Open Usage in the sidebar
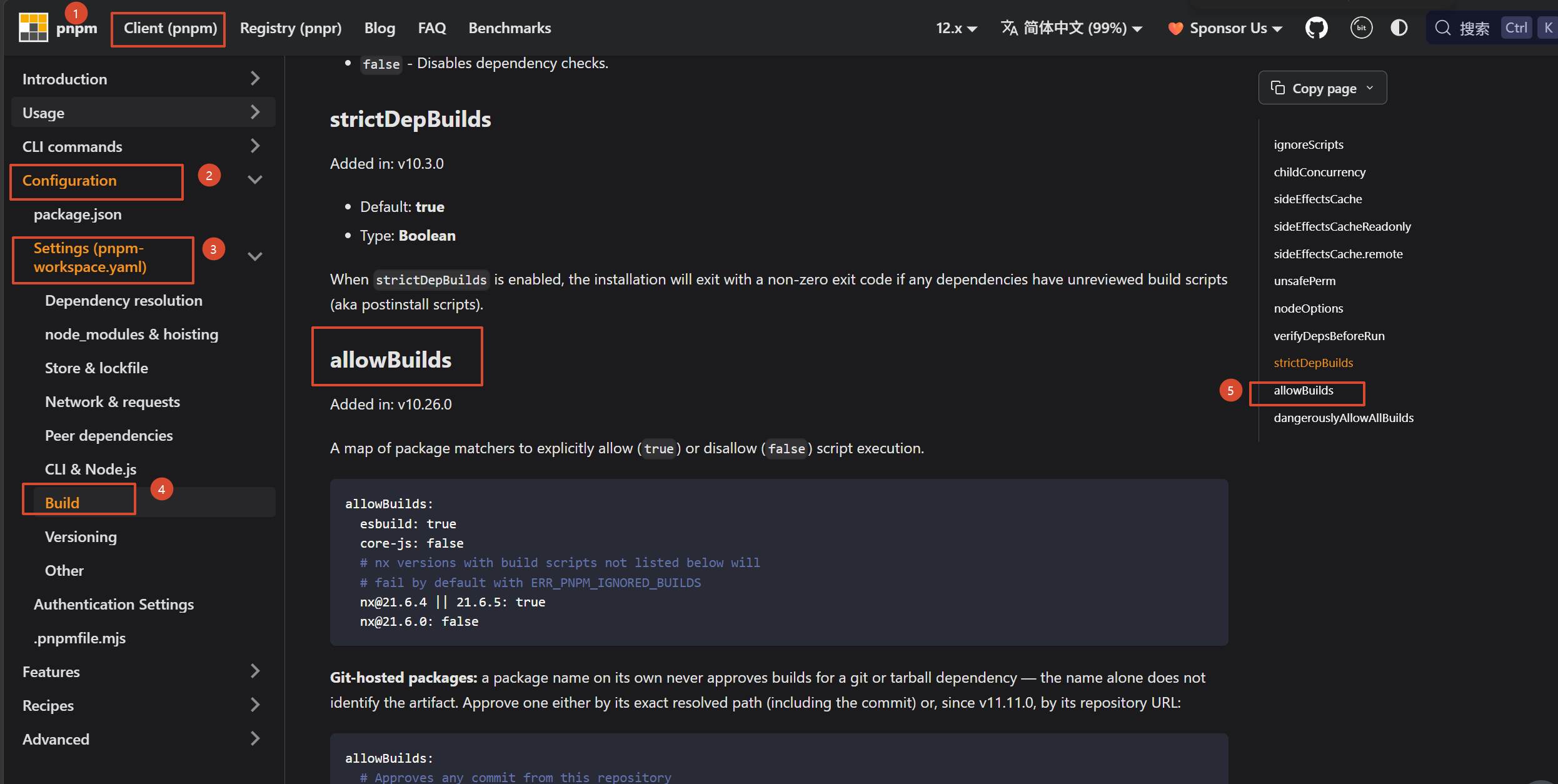The width and height of the screenshot is (1558, 784). pyautogui.click(x=43, y=113)
